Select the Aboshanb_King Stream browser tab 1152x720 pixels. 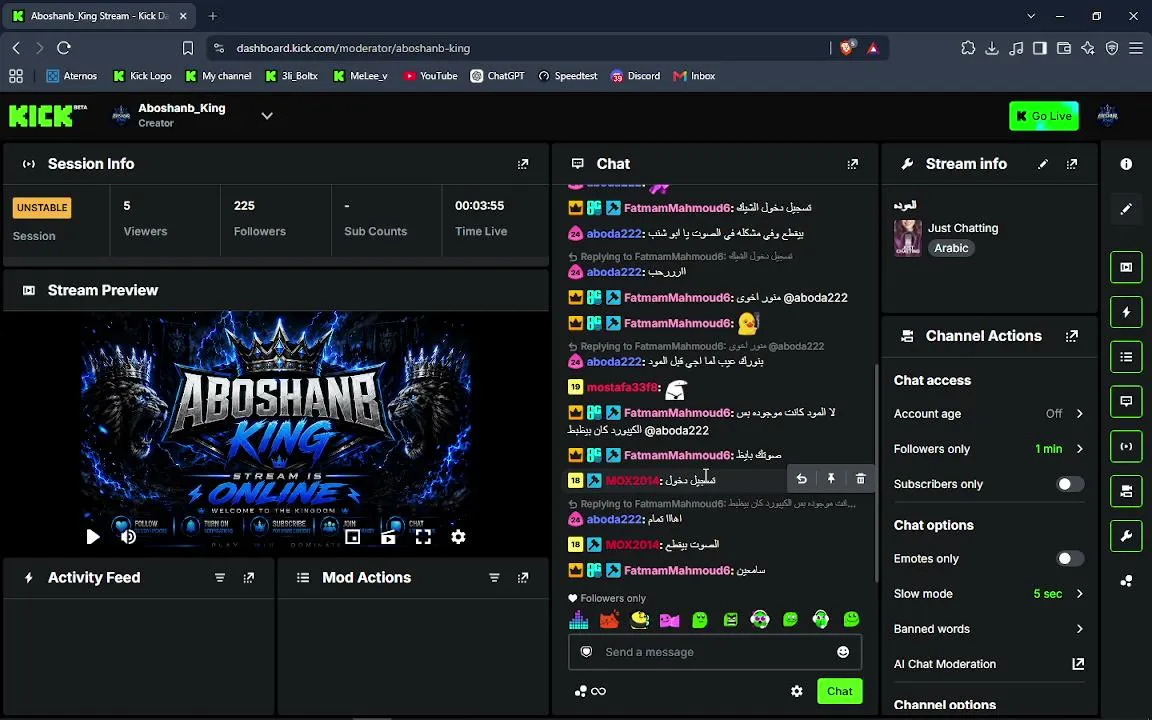pos(99,15)
